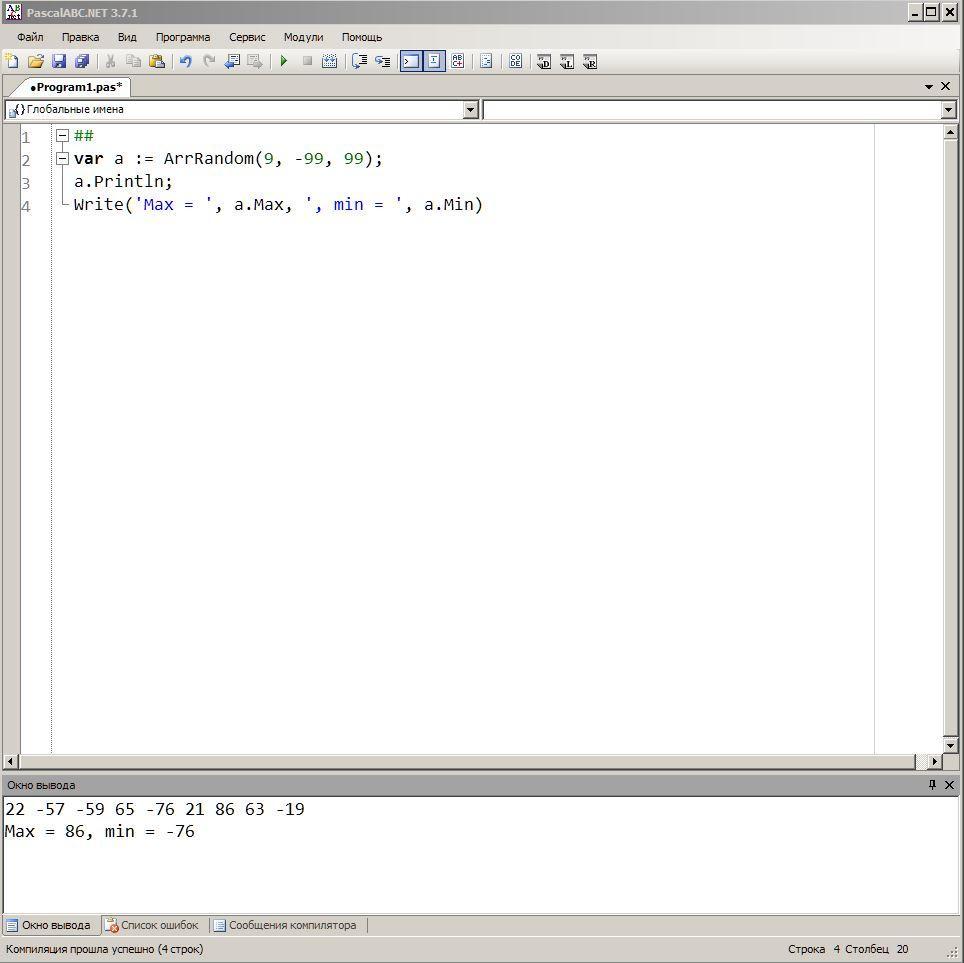Viewport: 964px width, 963px height.
Task: Click the Столбец 20 status bar entry
Action: point(877,949)
